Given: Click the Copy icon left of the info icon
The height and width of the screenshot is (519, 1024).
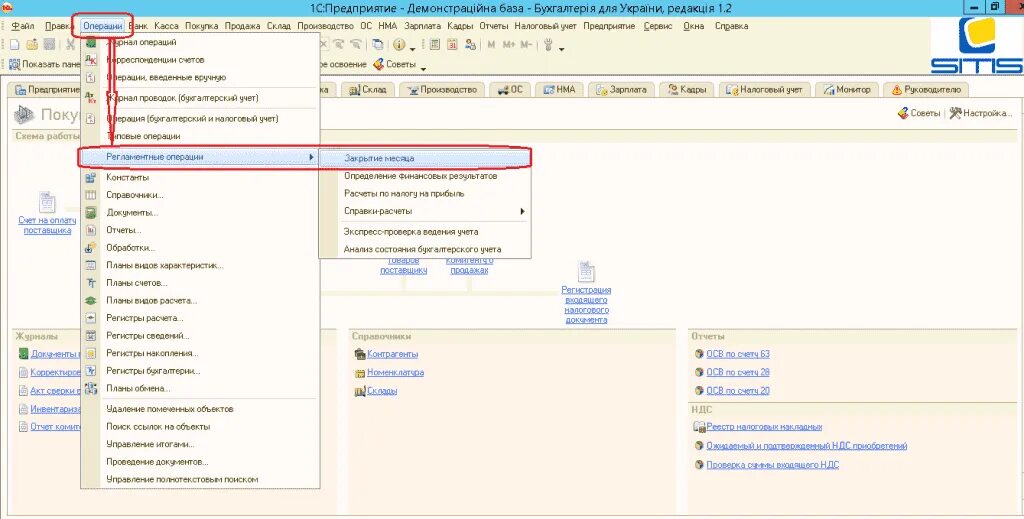Looking at the screenshot, I should (x=377, y=45).
